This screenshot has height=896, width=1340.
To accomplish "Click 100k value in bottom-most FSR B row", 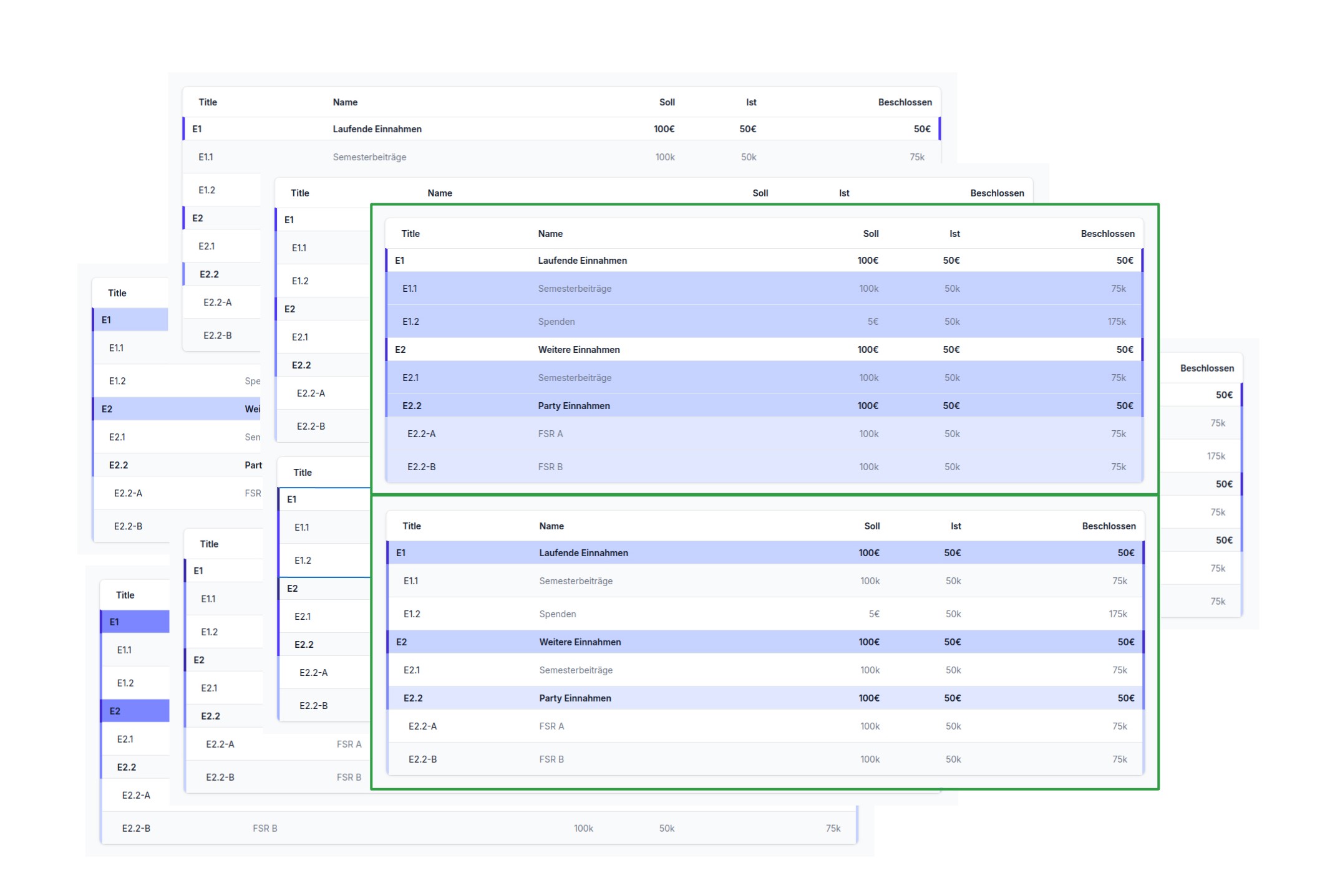I will pos(583,829).
